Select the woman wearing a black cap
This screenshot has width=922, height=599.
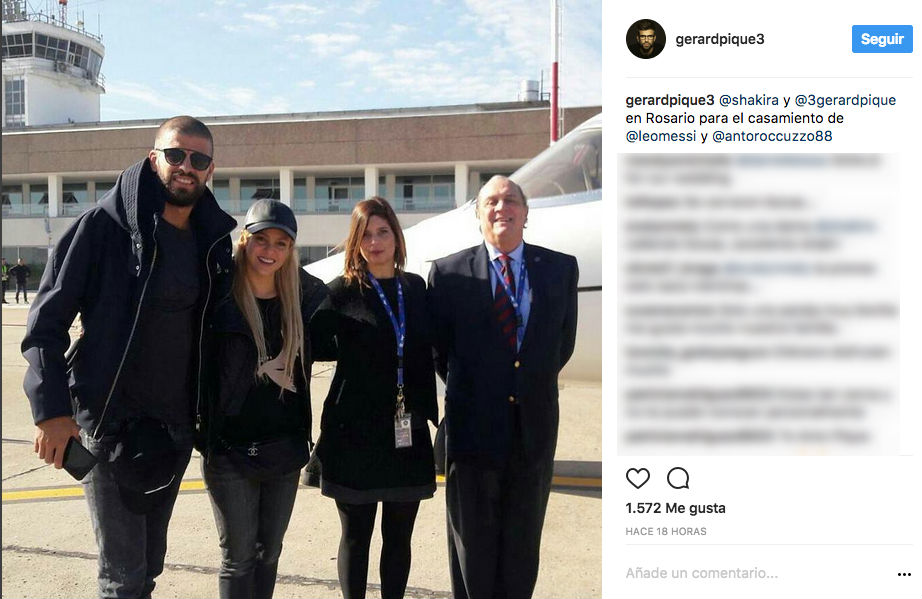(259, 400)
